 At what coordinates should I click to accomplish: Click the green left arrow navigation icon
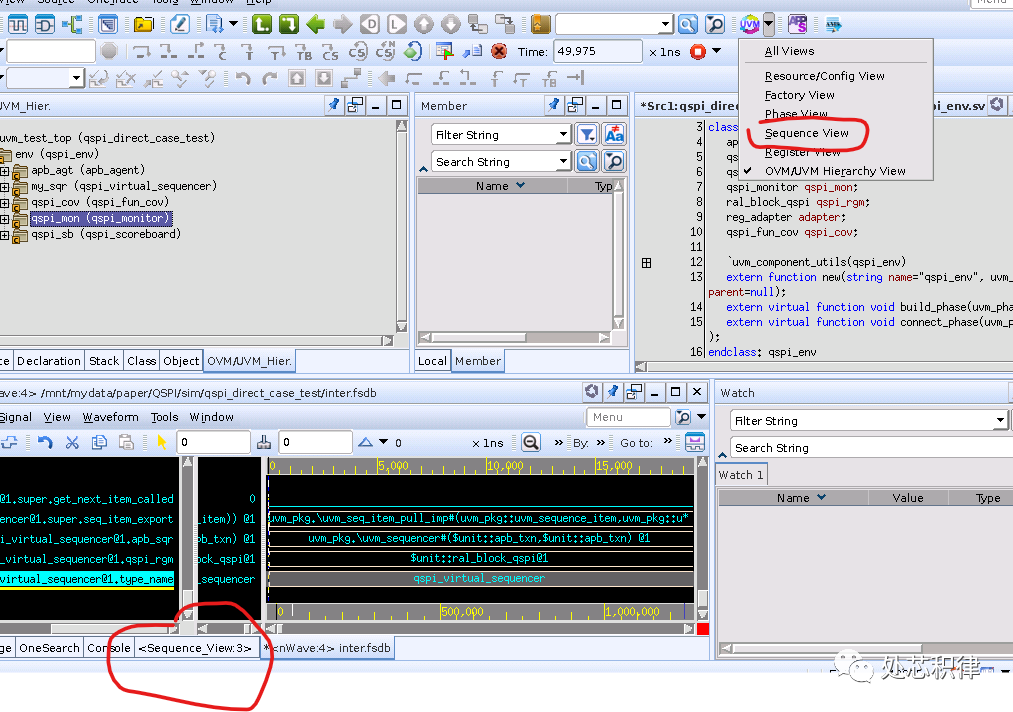point(316,24)
